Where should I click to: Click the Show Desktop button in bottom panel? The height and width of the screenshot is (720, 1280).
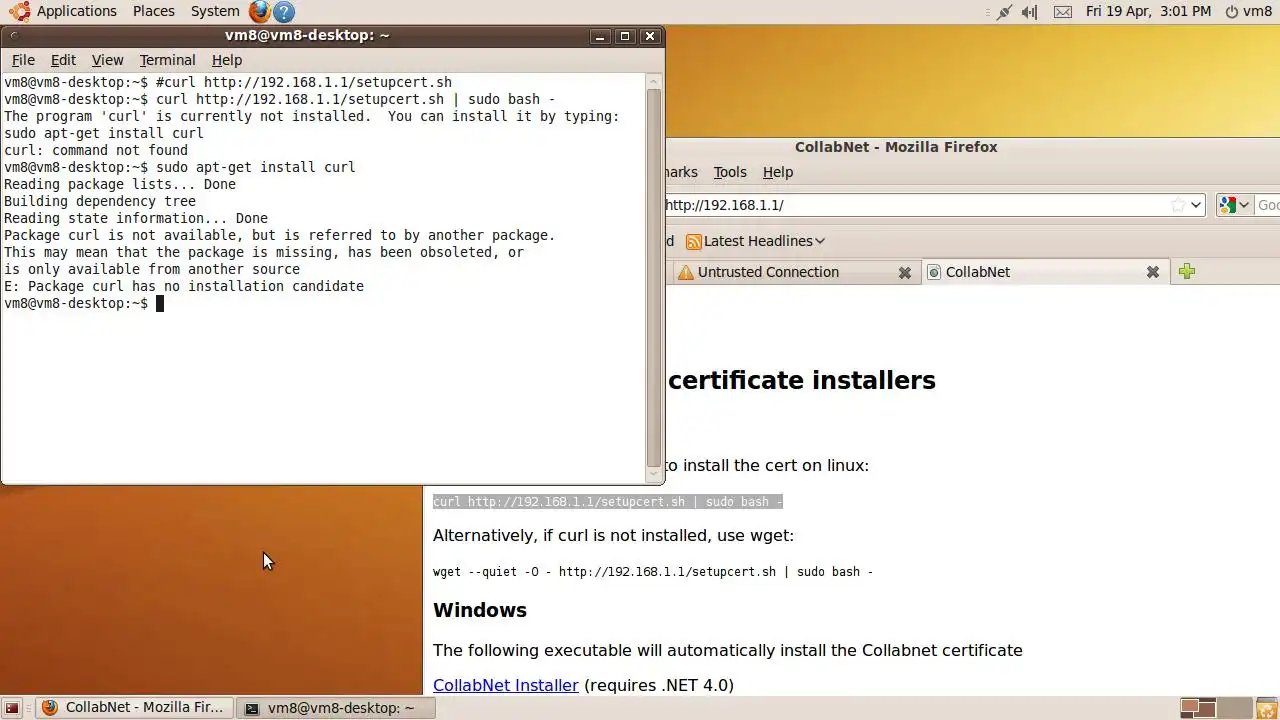[x=12, y=708]
